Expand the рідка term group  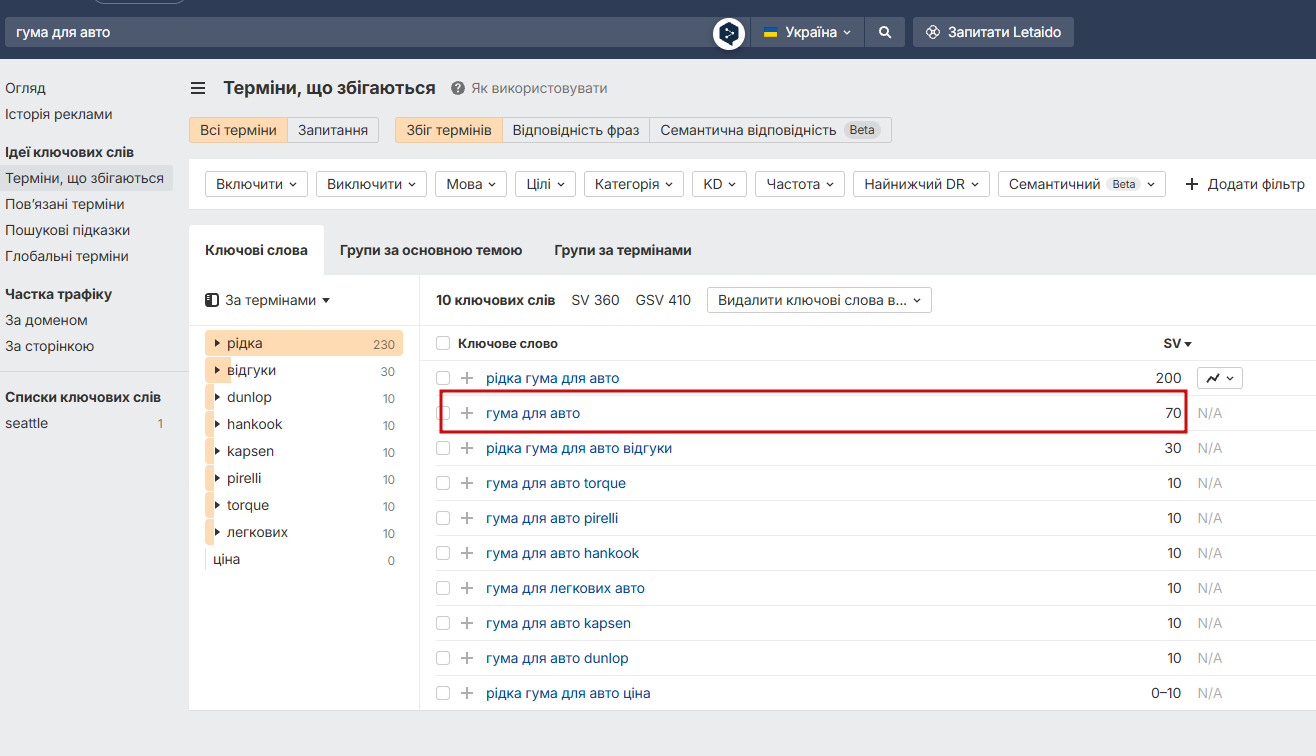[x=218, y=343]
